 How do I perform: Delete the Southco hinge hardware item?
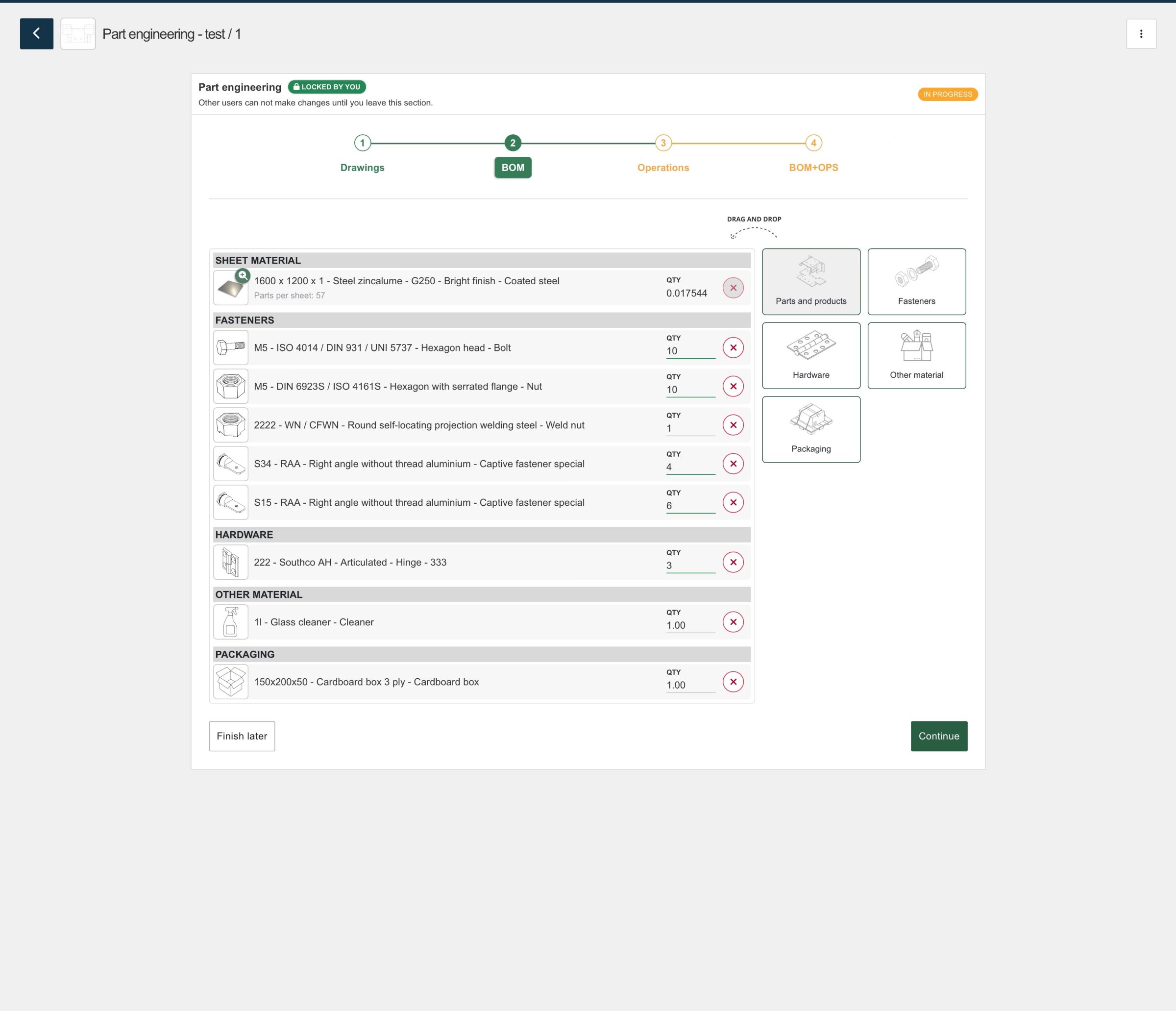coord(733,562)
